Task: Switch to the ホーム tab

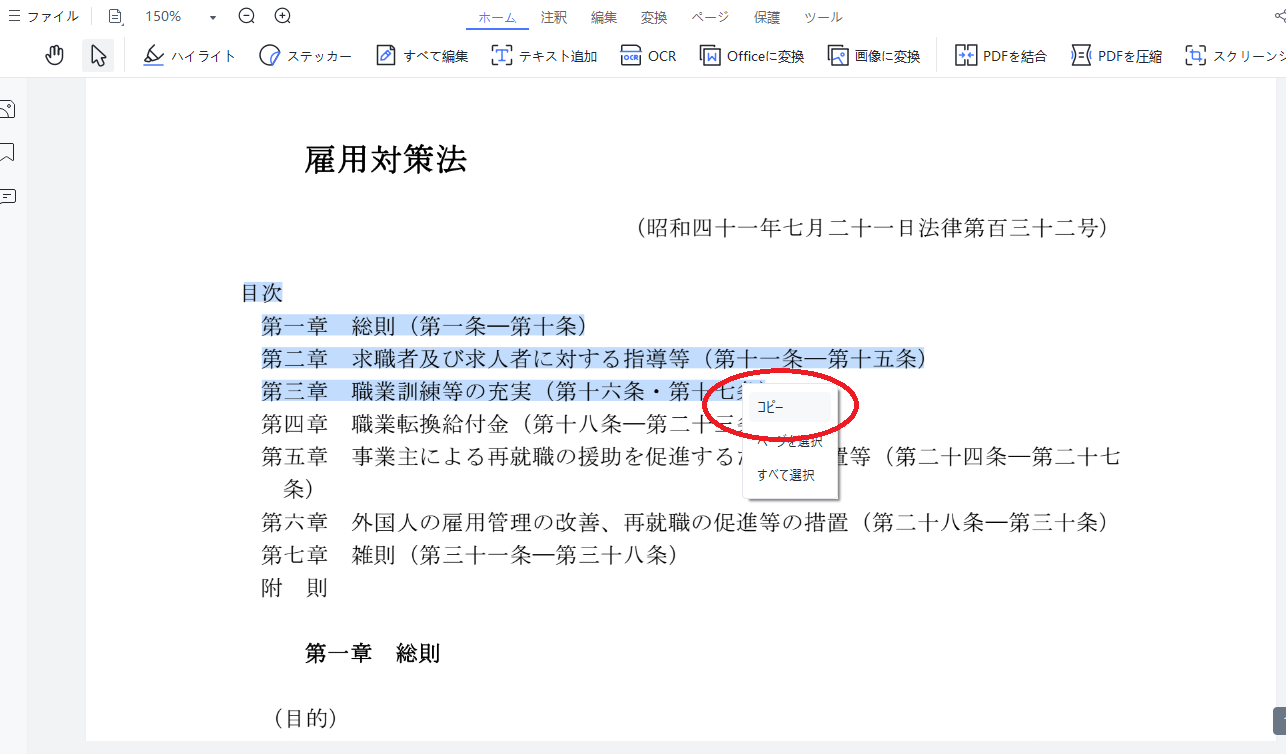Action: click(x=497, y=17)
